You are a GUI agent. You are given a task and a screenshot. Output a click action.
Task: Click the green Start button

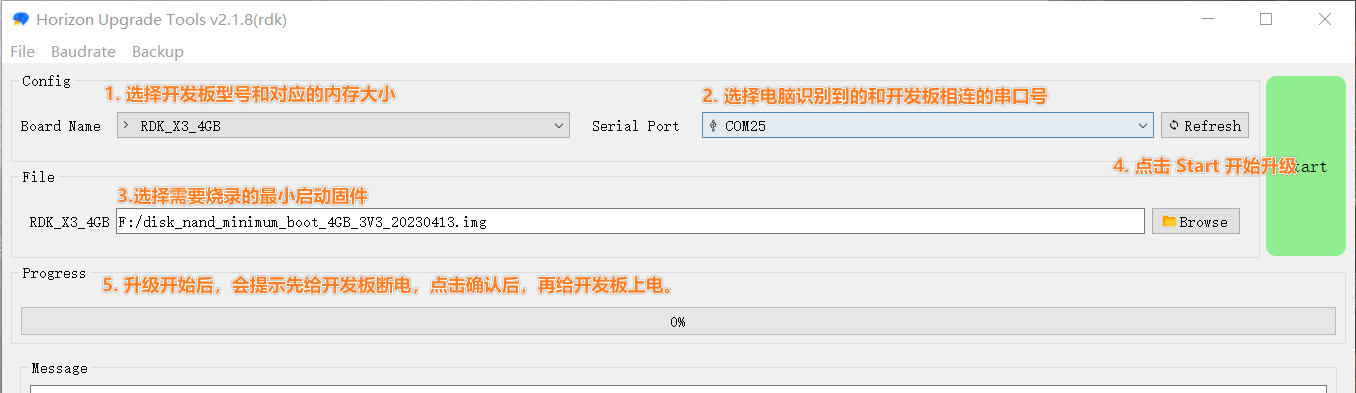(1306, 166)
